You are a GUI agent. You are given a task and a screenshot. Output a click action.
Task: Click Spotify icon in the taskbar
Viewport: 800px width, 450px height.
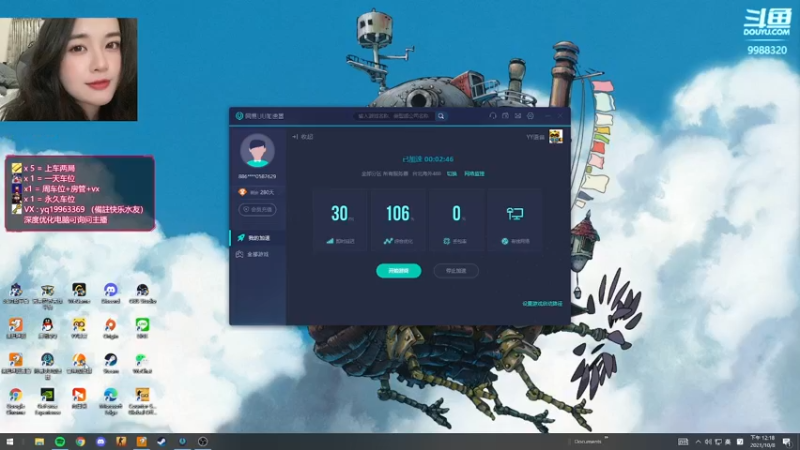(60, 441)
